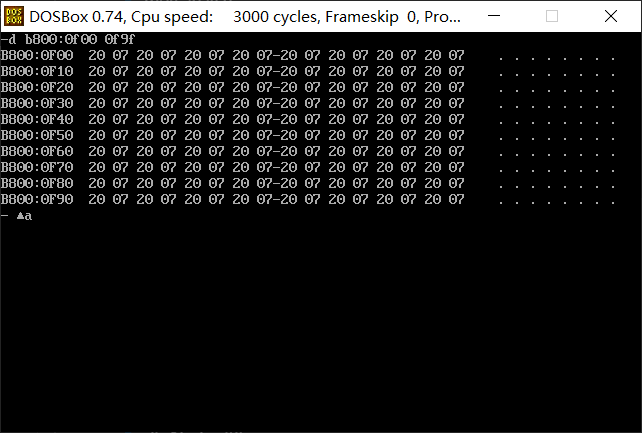
Task: Select the address label B800:0F30
Action: (37, 103)
